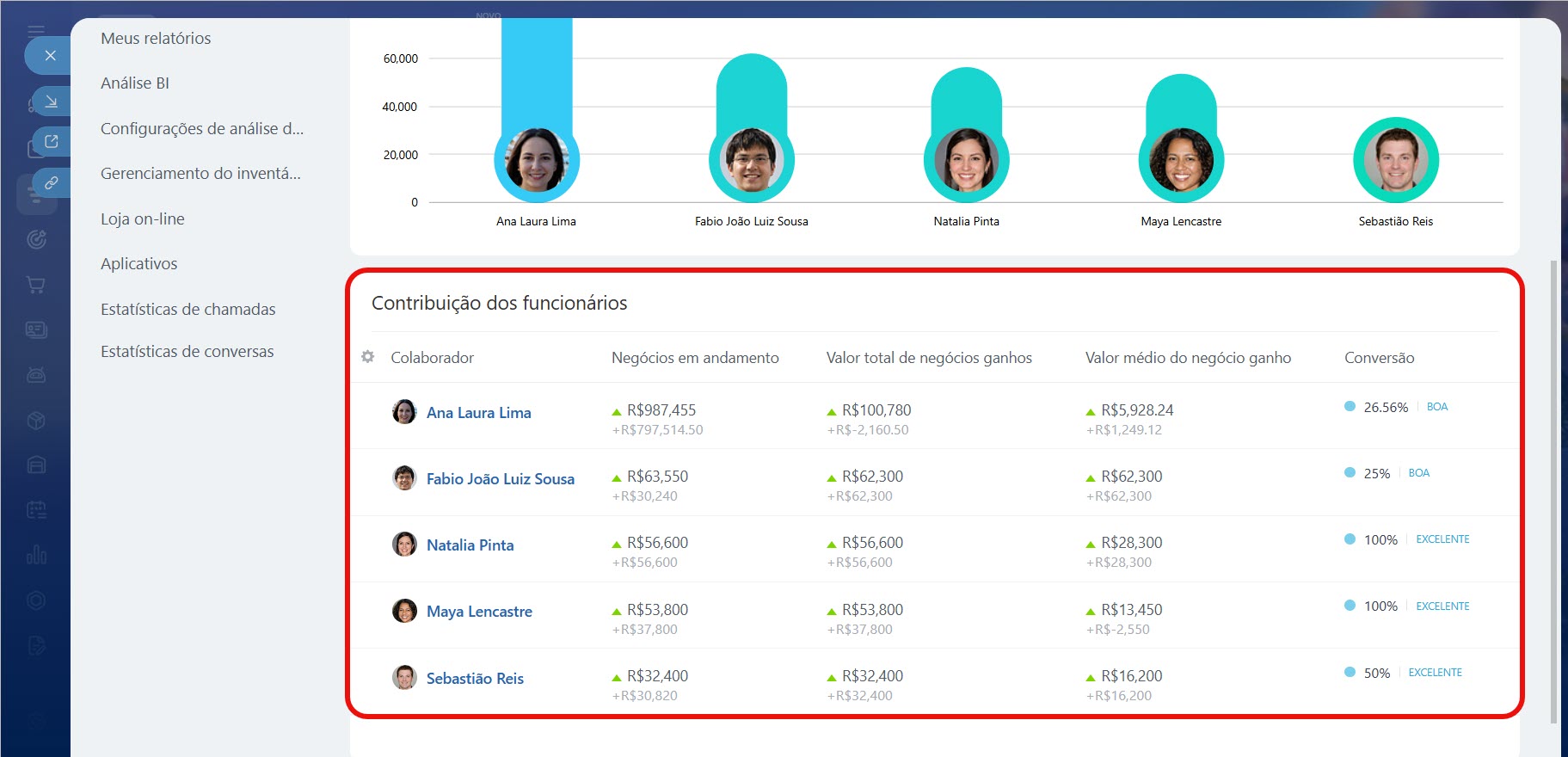Open panel in new window icon
The image size is (1568, 757).
[51, 142]
